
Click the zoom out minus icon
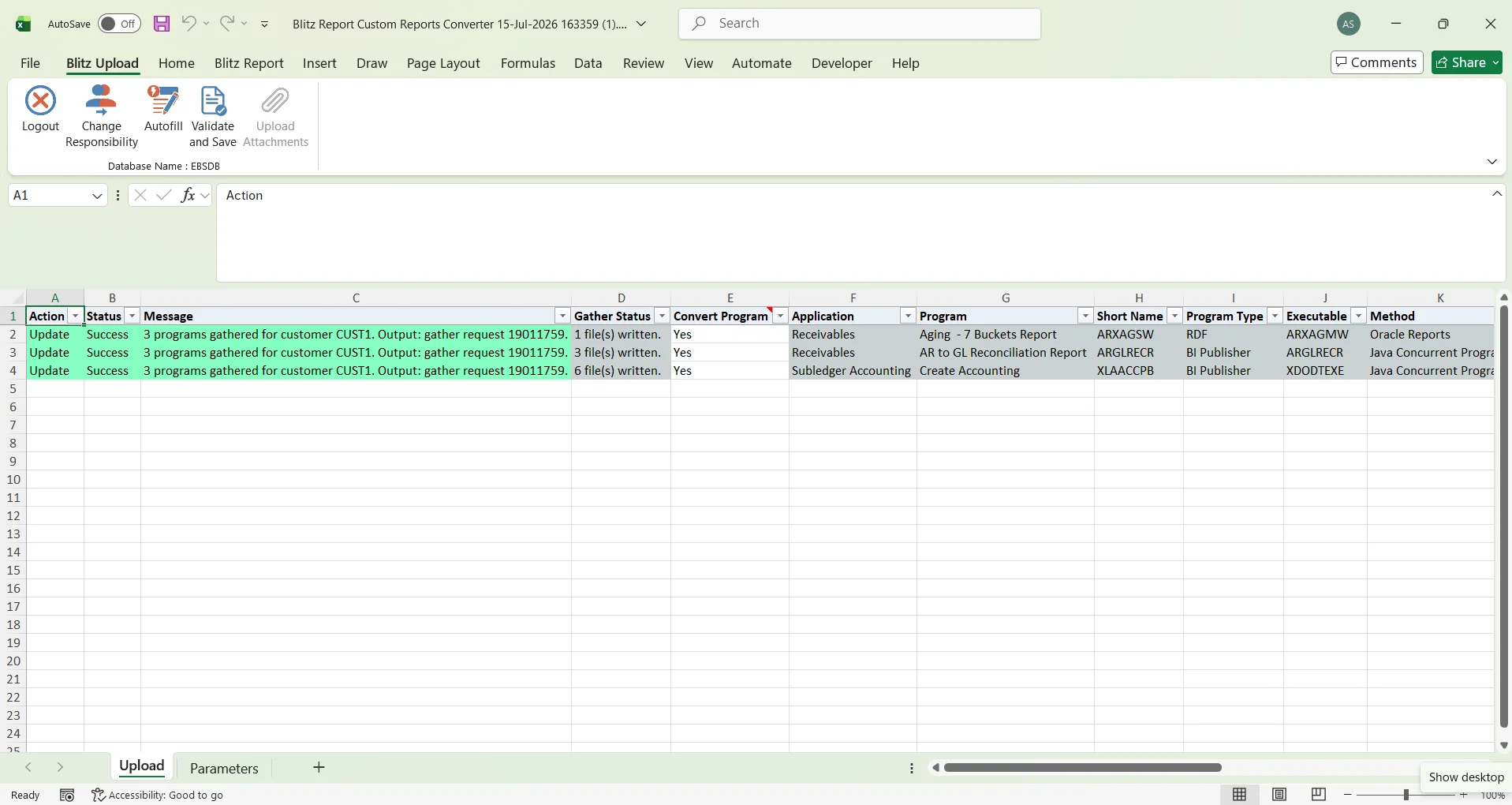coord(1348,795)
